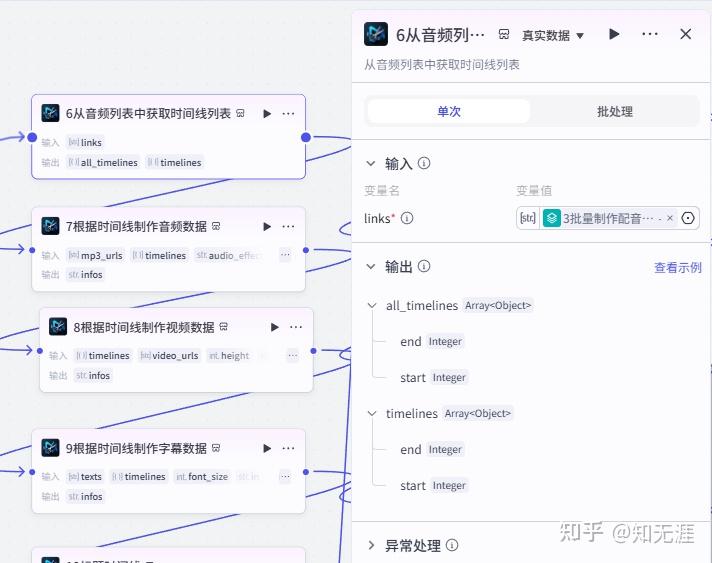Click comment icon beside node 9 title
The image size is (712, 563).
coord(216,448)
